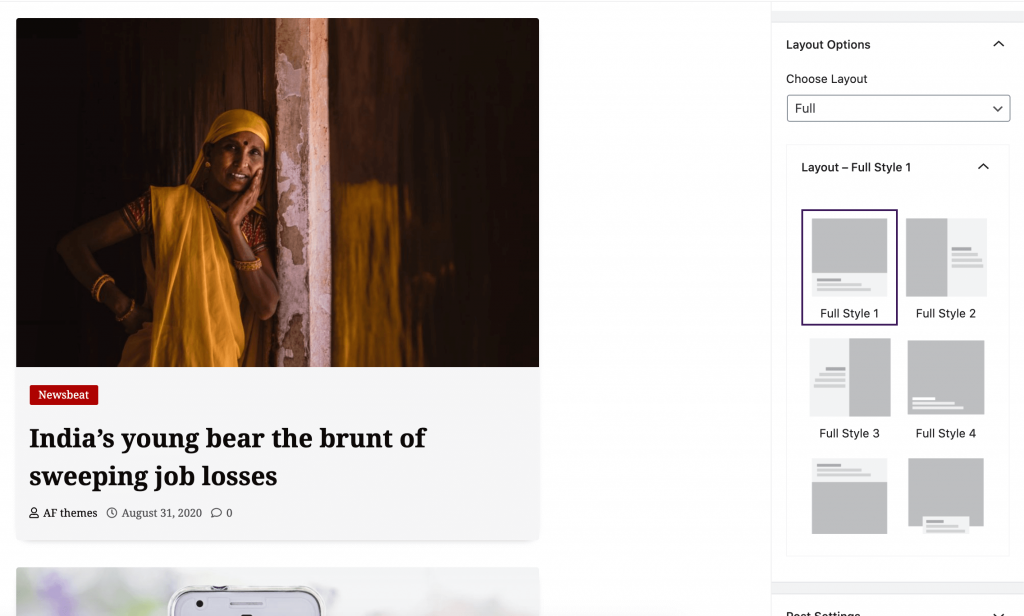Open the AF themes author link

click(70, 513)
